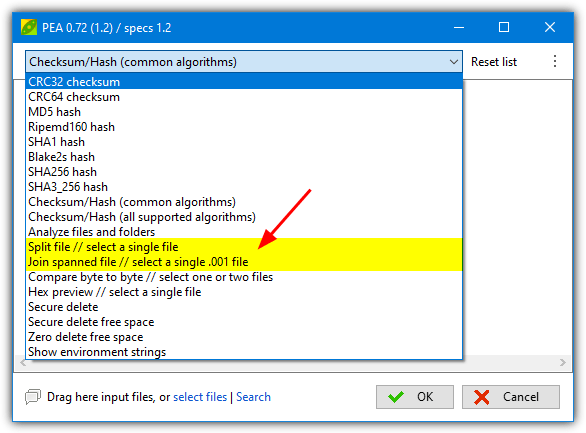Open the Search link
Viewport: 586px width, 433px height.
[x=253, y=397]
